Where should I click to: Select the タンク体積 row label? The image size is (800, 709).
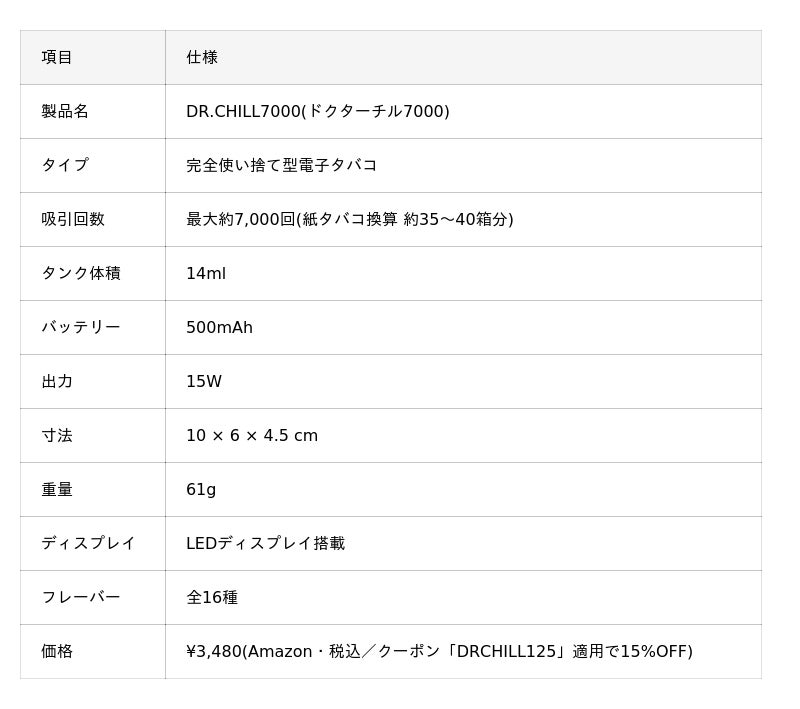pos(81,273)
